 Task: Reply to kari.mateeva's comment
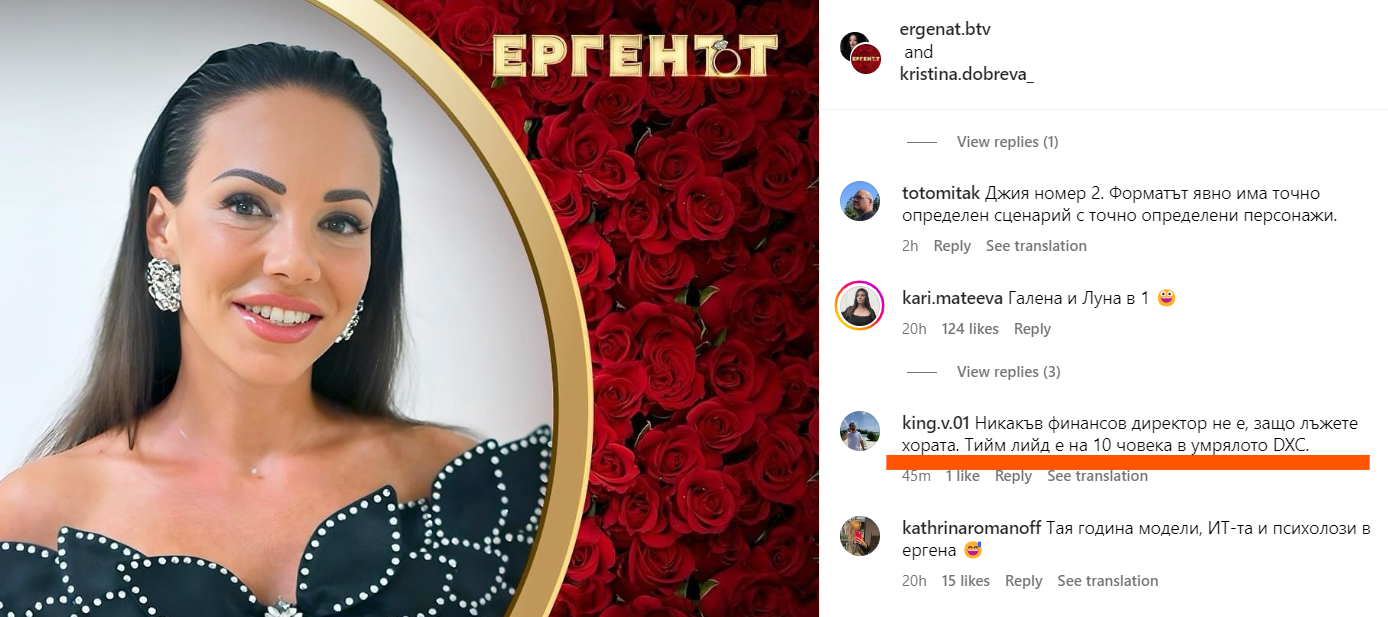[x=1032, y=329]
